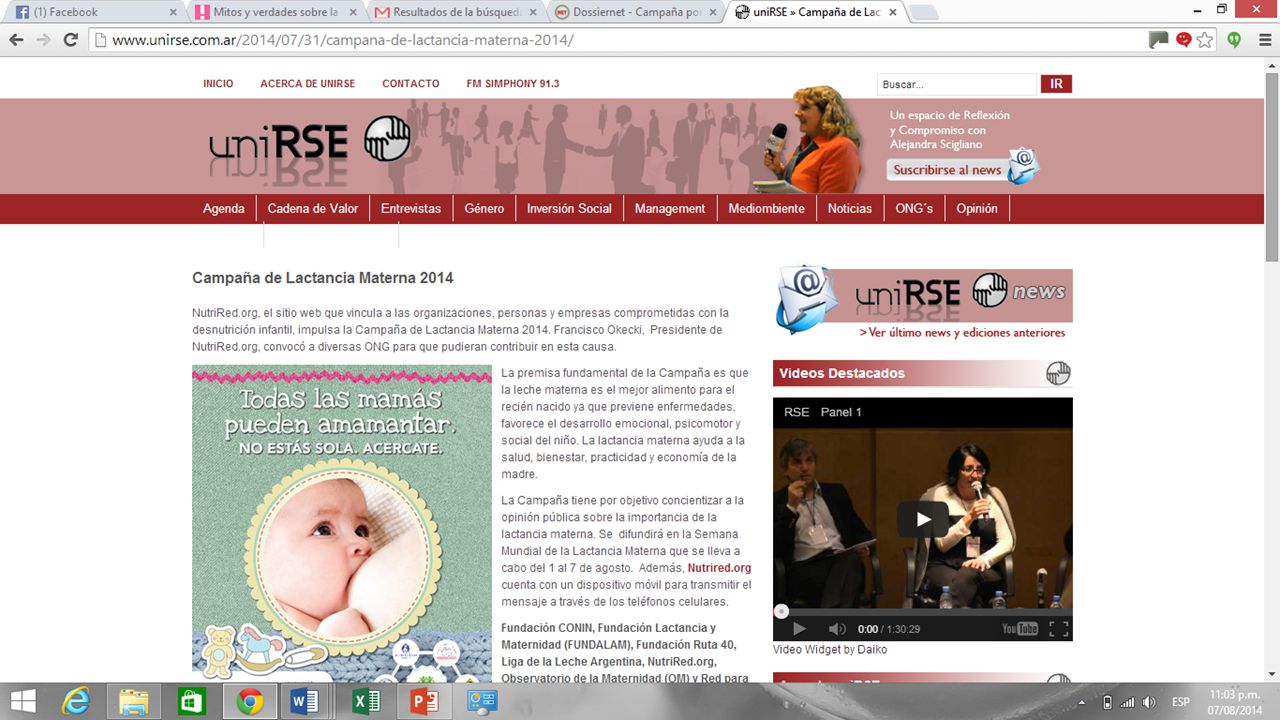Open the Noticias menu item
Image resolution: width=1280 pixels, height=720 pixels.
point(850,208)
